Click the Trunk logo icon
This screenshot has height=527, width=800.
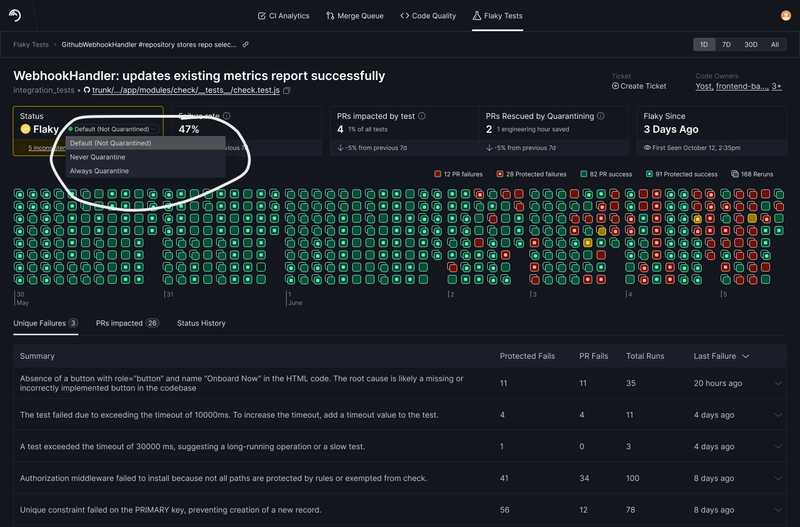(15, 16)
